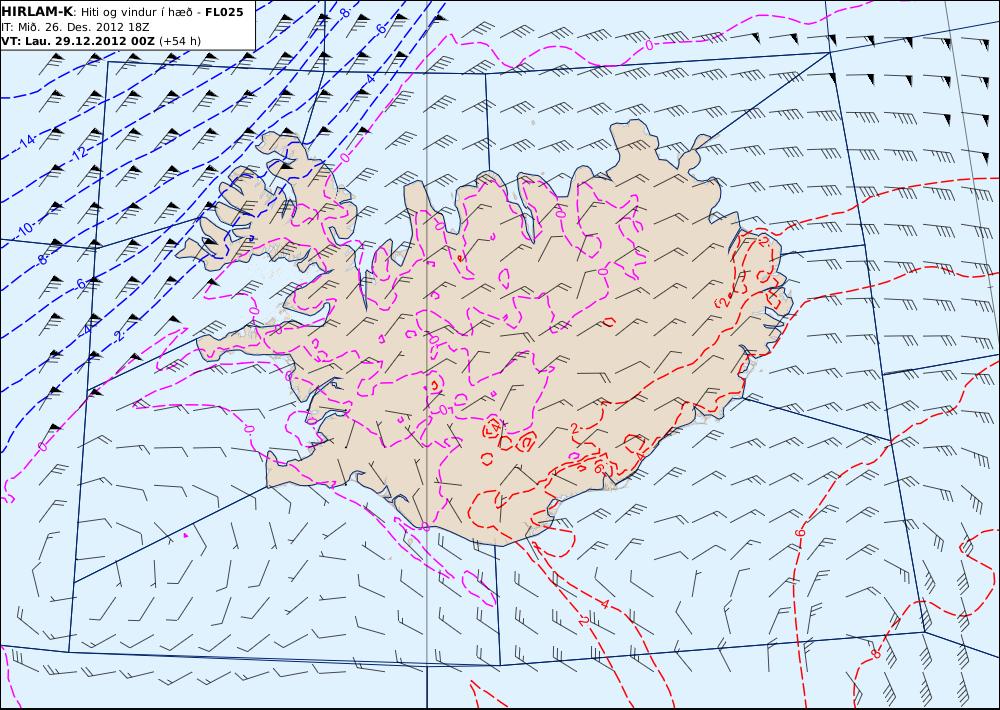1000x710 pixels.
Task: Click the 'VT: Lau. 29.12.2012 00Z' line
Action: [x=78, y=41]
